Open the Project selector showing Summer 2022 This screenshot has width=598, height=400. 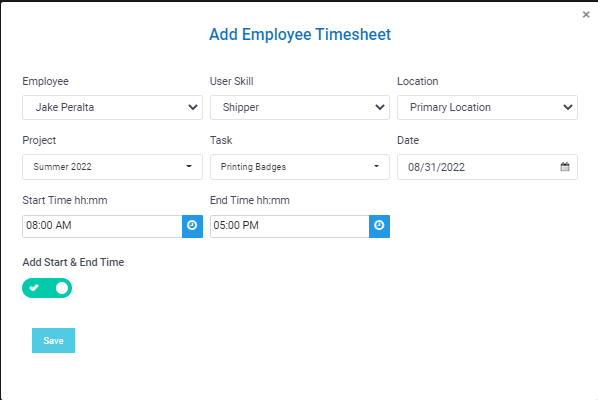click(x=113, y=167)
